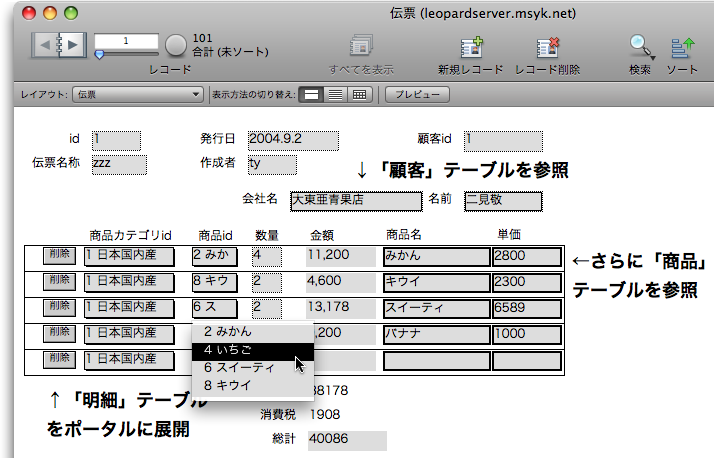Open the 商品id field showing 8 キウ
The width and height of the screenshot is (714, 458).
coord(214,282)
